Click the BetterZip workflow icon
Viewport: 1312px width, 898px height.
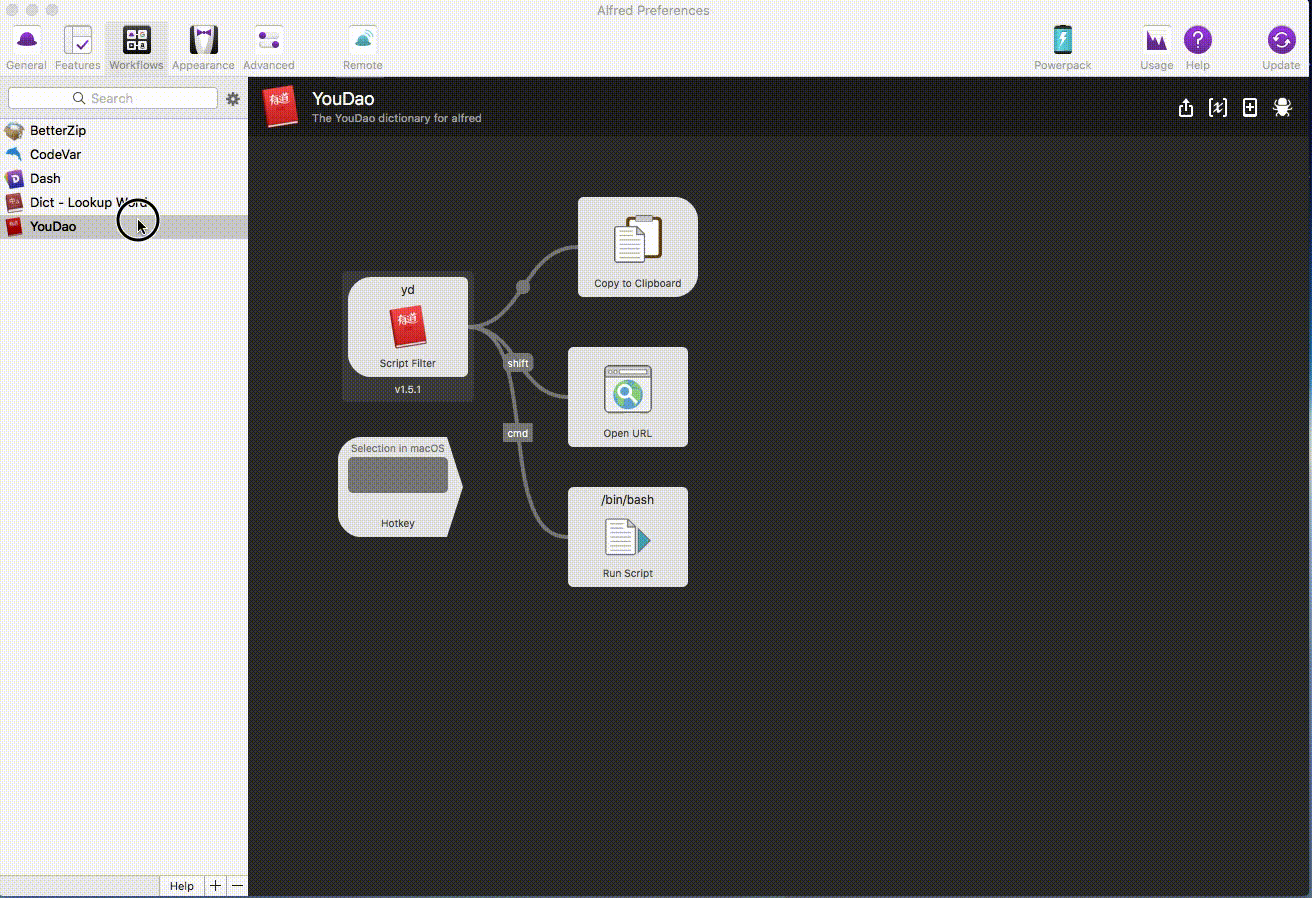14,131
